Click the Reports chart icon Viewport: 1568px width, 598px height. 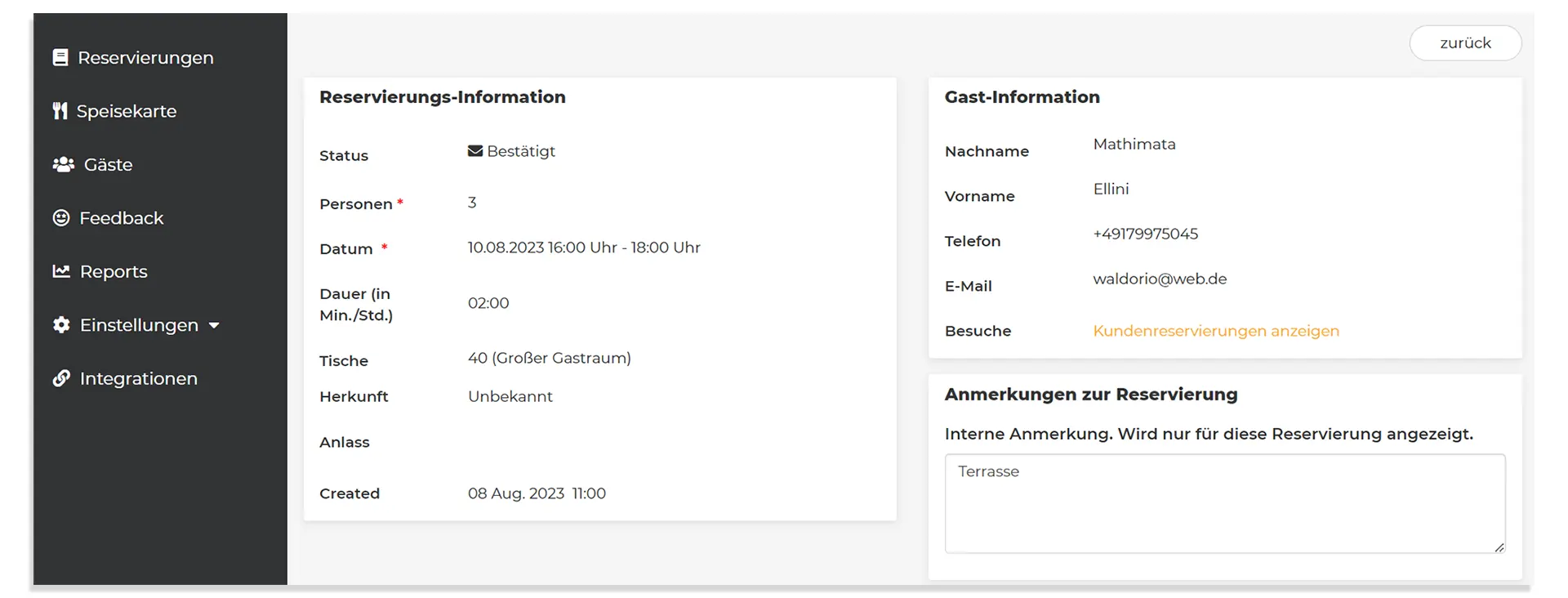(x=61, y=271)
